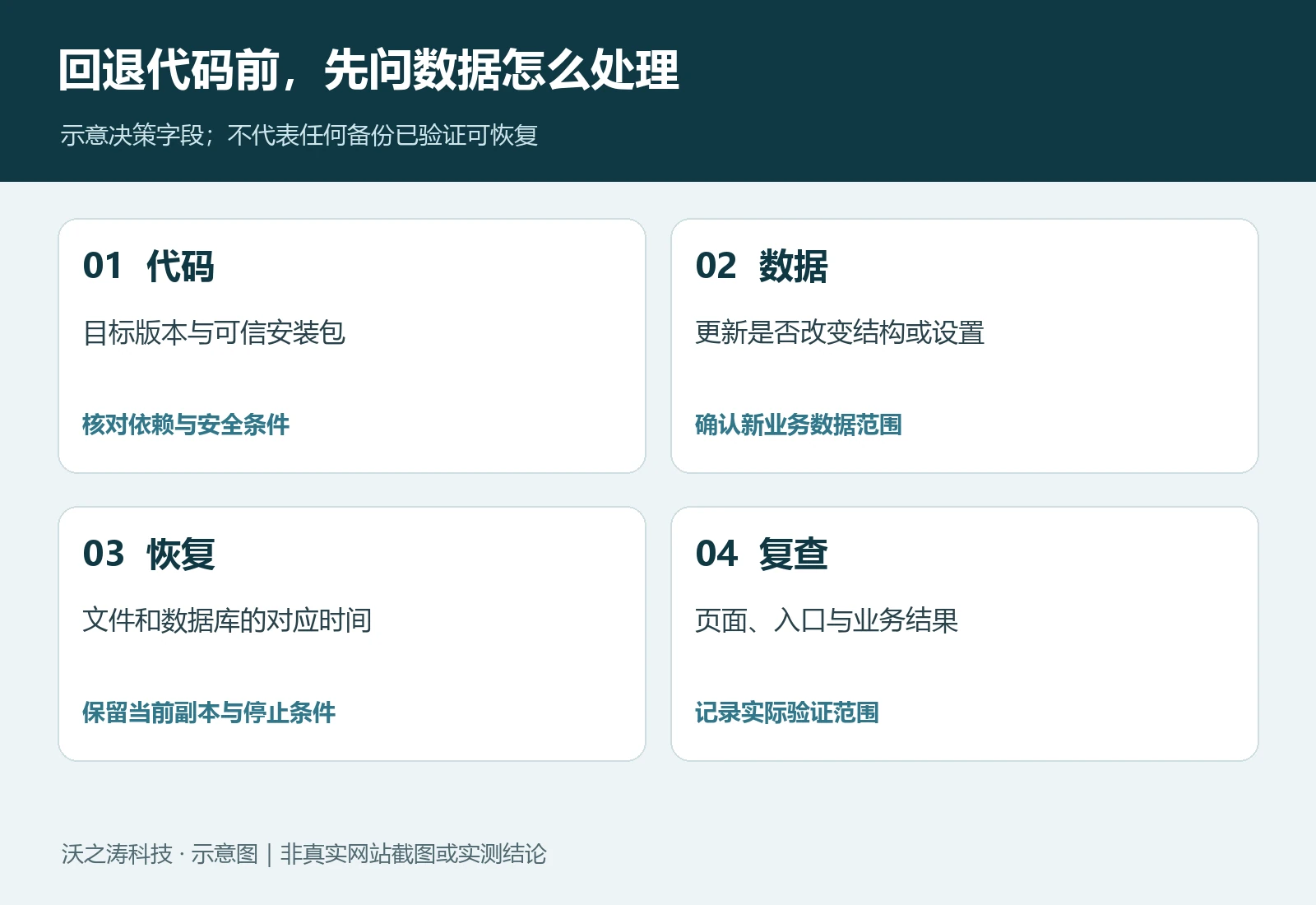Select the card heading 04 复查
This screenshot has height=905, width=1316.
tap(762, 555)
